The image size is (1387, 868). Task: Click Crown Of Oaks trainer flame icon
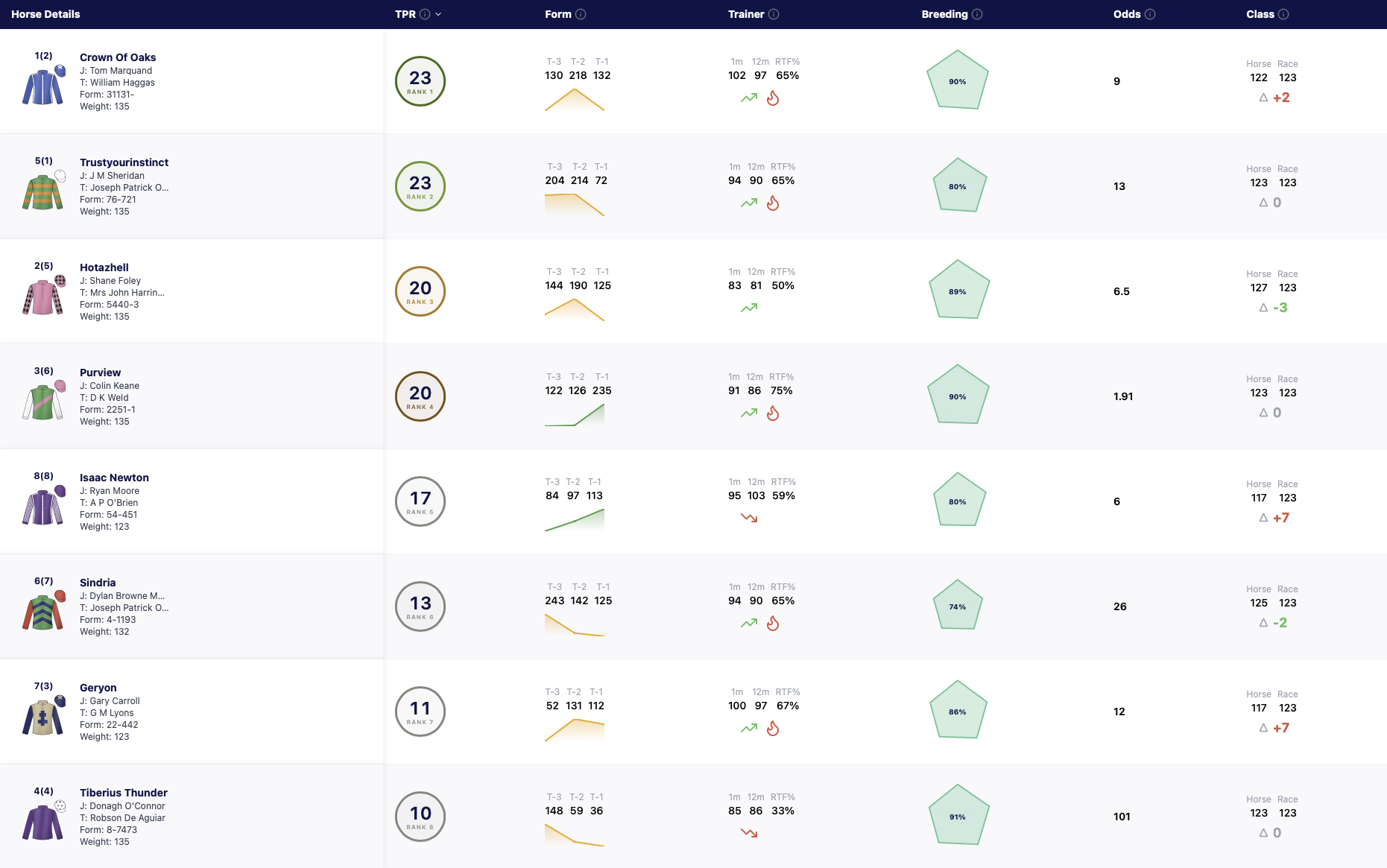tap(773, 98)
